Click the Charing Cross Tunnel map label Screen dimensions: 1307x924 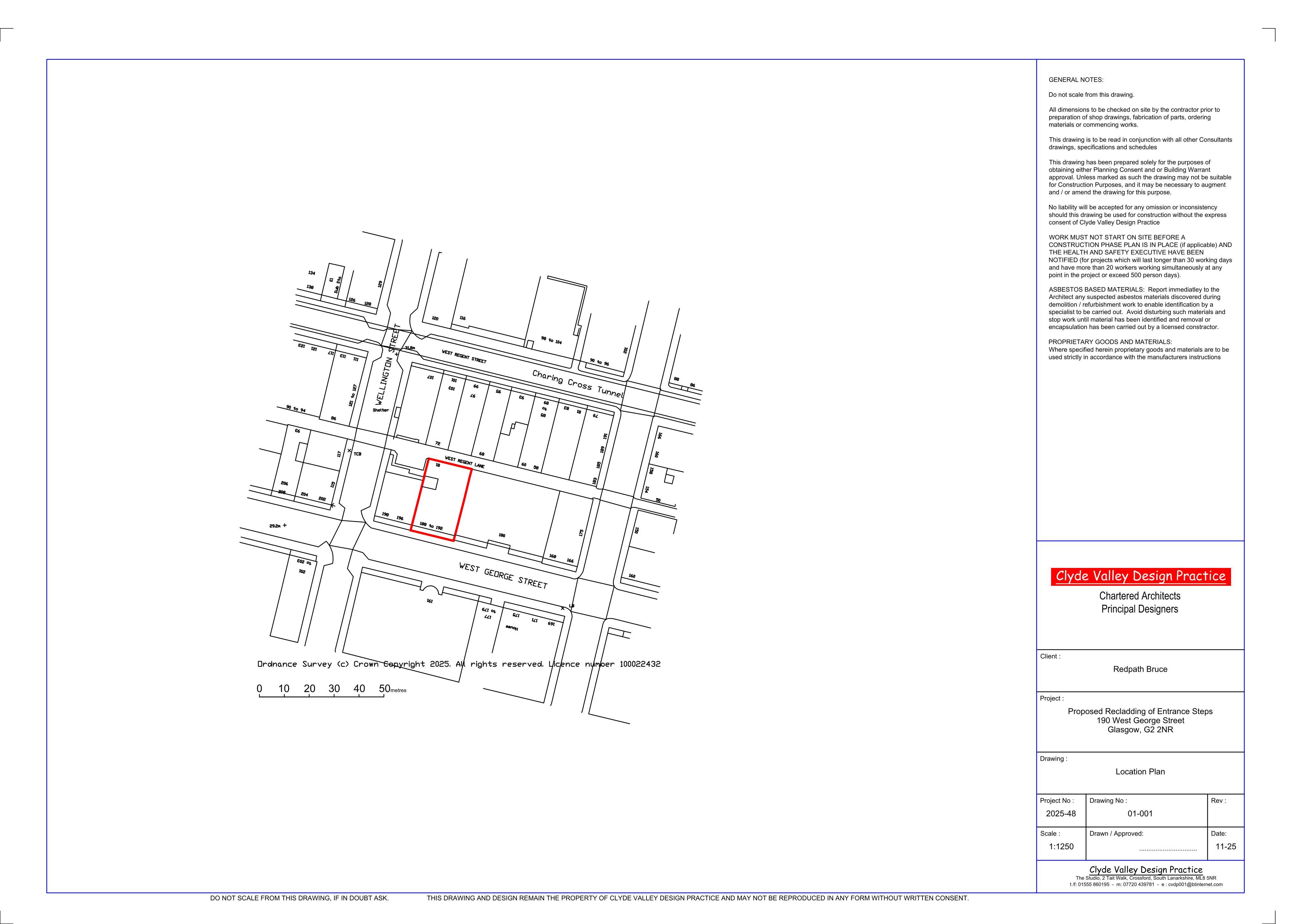click(x=578, y=384)
